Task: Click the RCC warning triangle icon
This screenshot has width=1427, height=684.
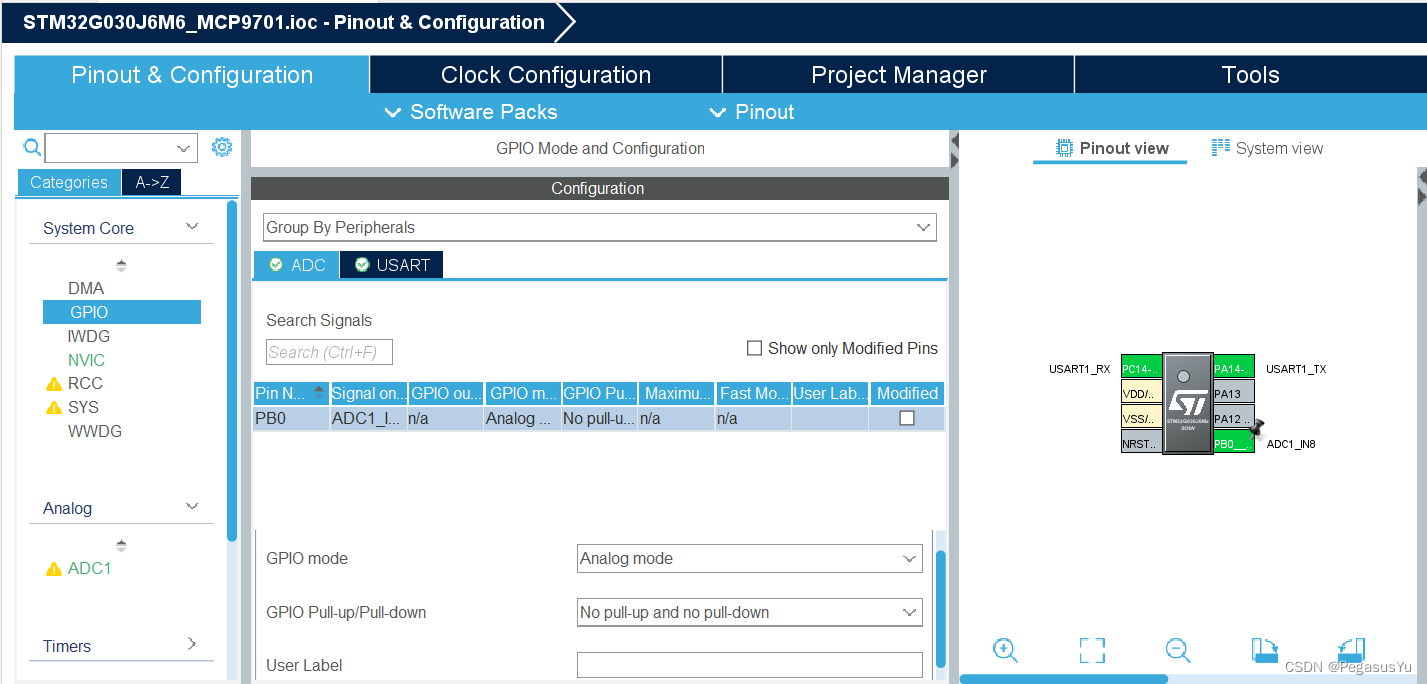Action: pyautogui.click(x=54, y=384)
